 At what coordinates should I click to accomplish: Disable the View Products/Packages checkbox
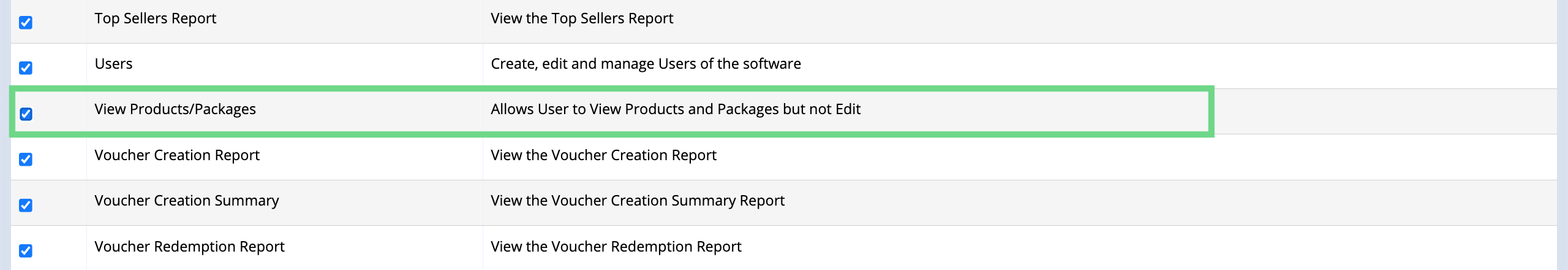tap(26, 114)
